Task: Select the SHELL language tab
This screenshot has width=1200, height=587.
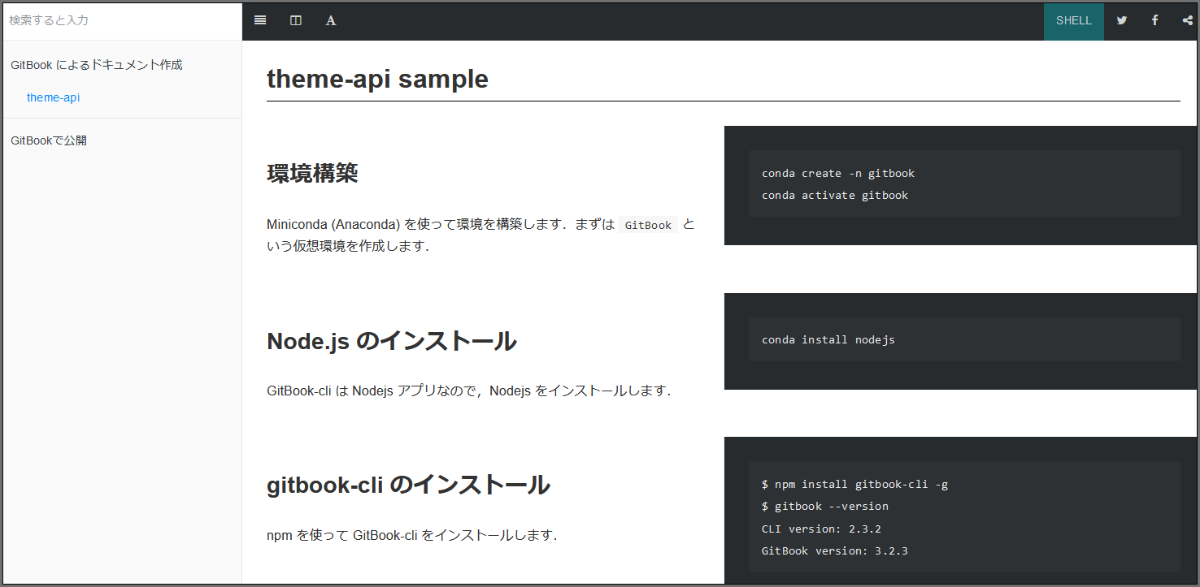Action: pyautogui.click(x=1074, y=20)
